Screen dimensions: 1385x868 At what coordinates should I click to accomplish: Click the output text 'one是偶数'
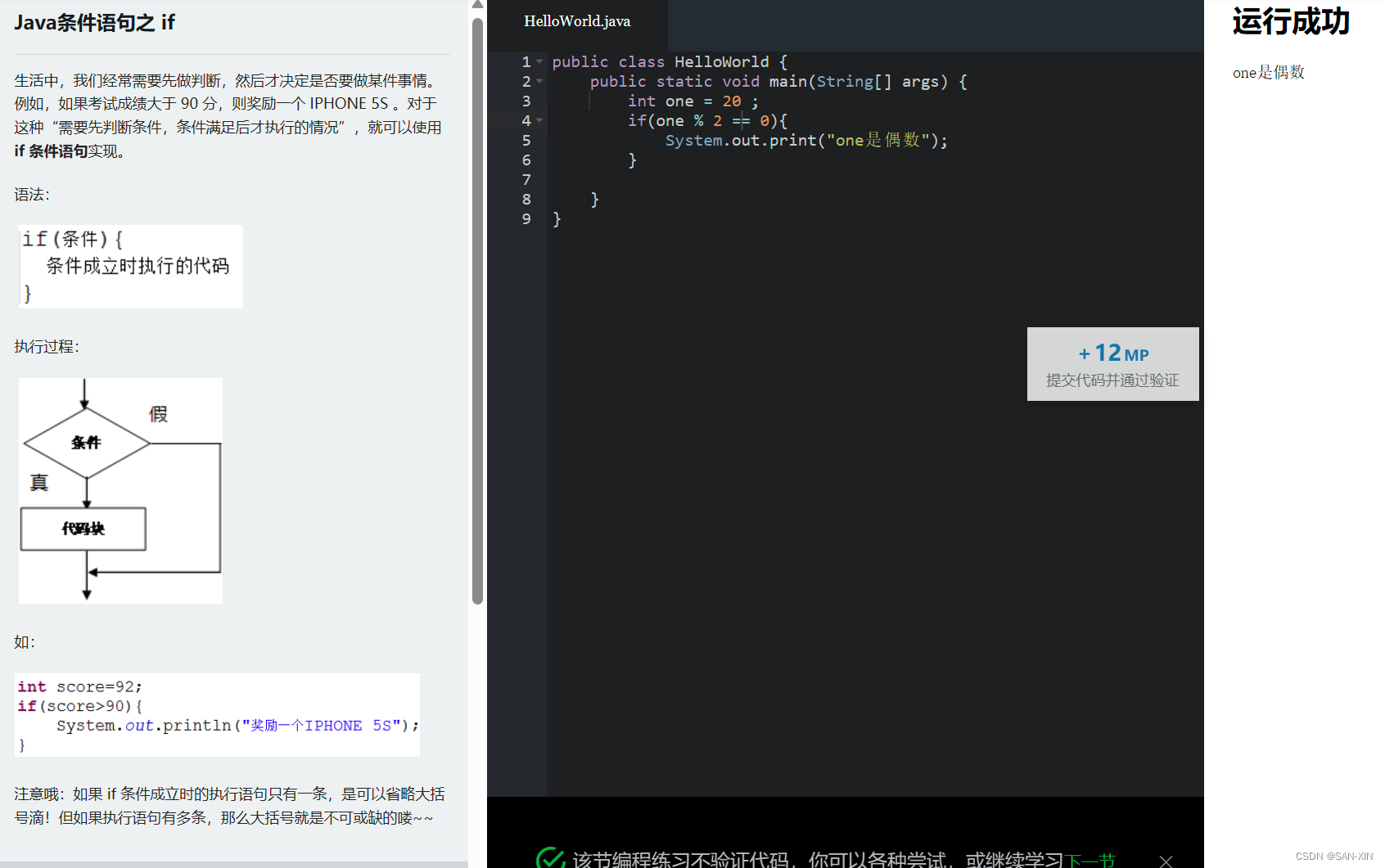pos(1269,73)
